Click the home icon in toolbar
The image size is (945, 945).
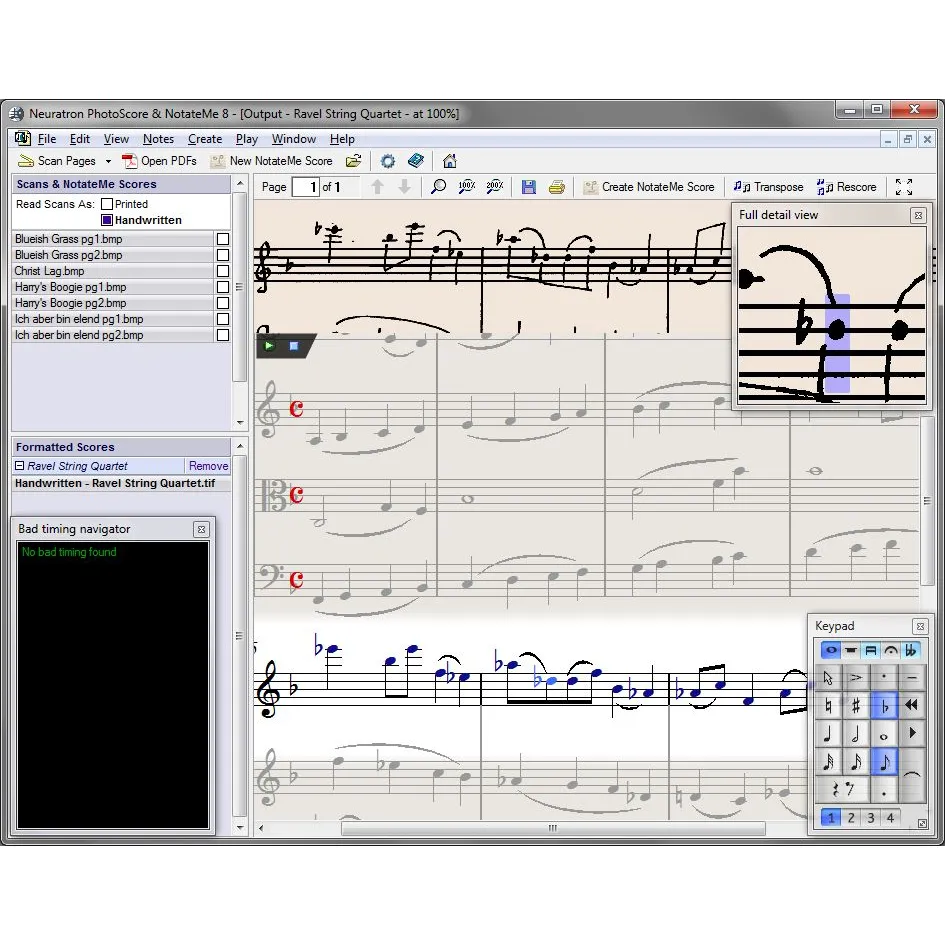450,161
